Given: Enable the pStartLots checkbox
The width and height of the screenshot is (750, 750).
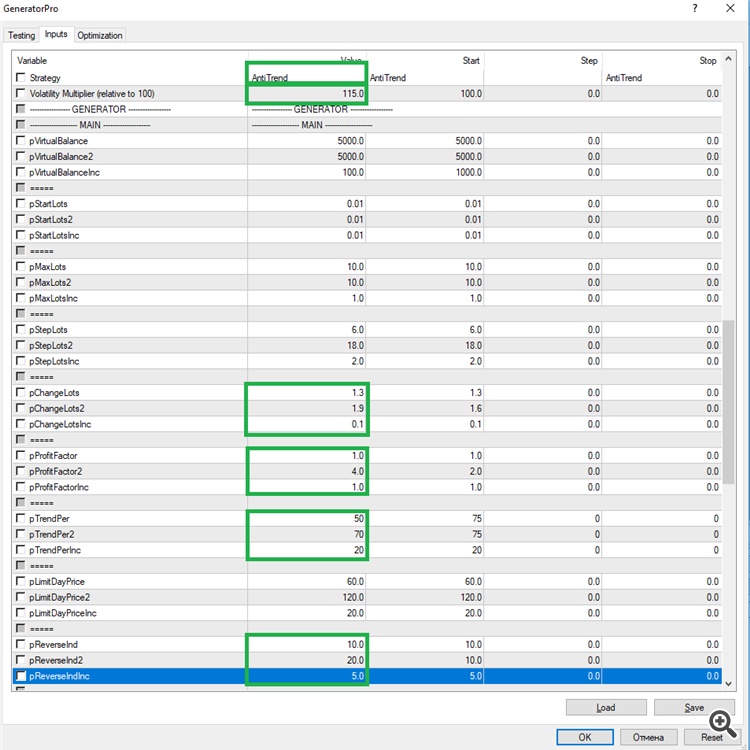Looking at the screenshot, I should [x=21, y=203].
